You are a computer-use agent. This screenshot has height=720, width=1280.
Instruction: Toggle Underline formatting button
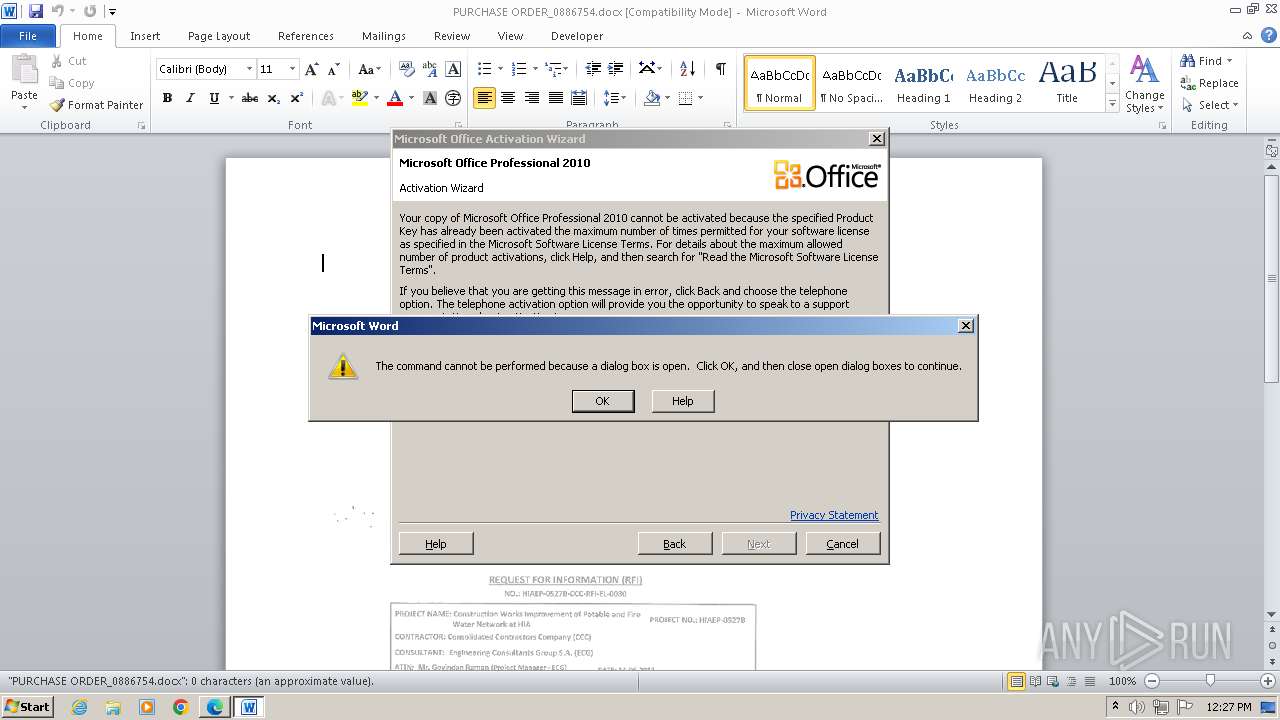click(214, 98)
